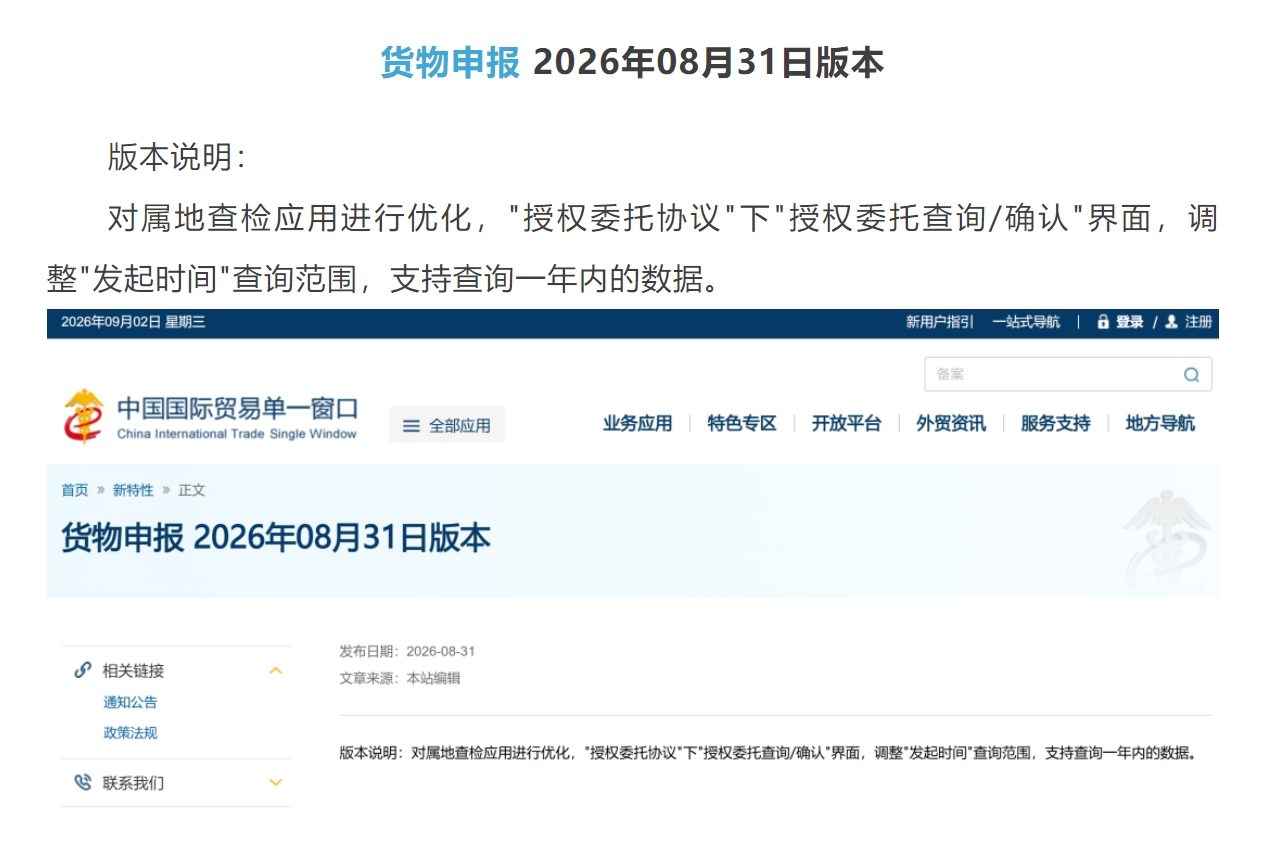1274x855 pixels.
Task: Click the 文章来源: 本站编辑 text
Action: [400, 678]
